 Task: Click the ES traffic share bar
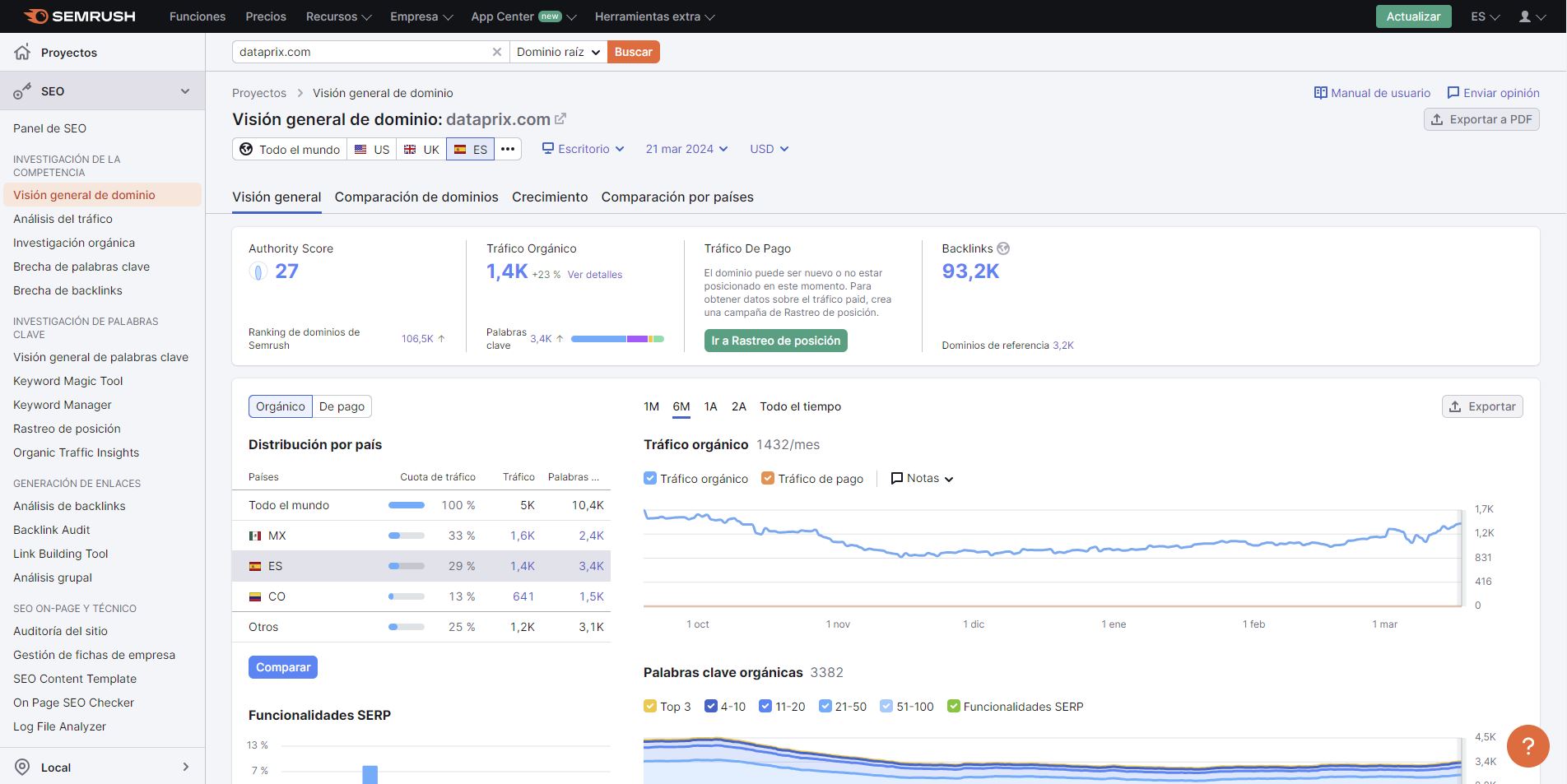tap(405, 566)
